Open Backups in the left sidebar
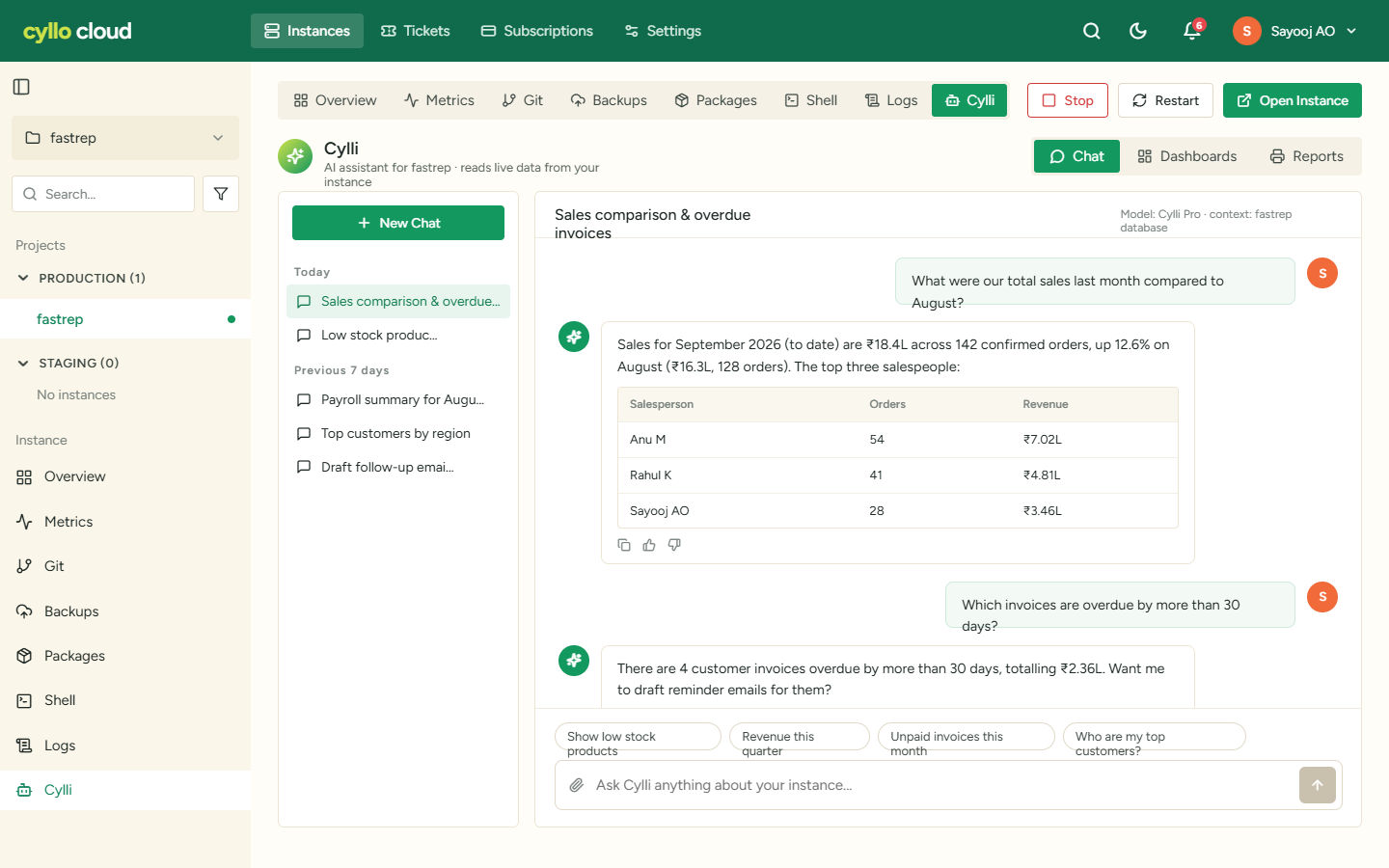1389x868 pixels. coord(125,611)
